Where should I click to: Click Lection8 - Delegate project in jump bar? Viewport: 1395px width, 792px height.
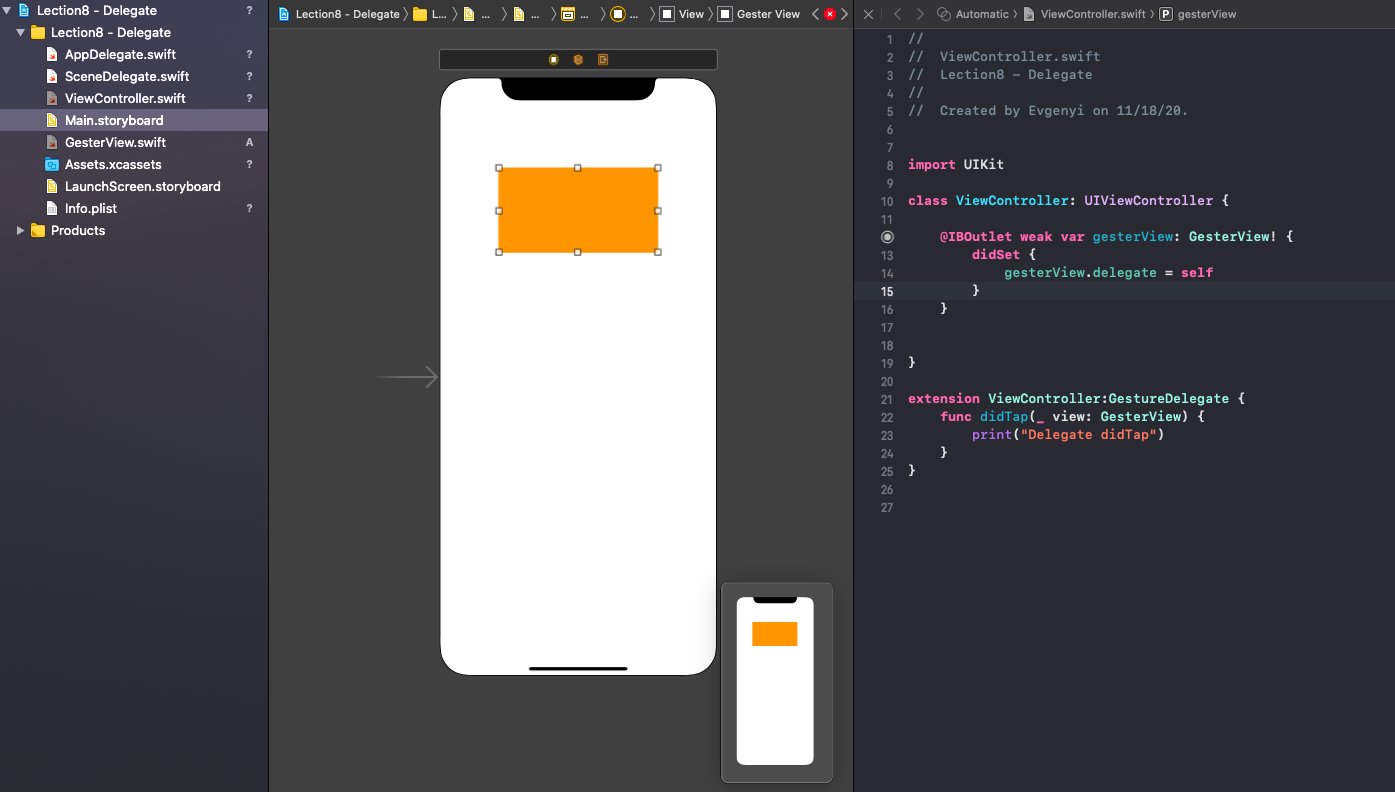point(339,14)
